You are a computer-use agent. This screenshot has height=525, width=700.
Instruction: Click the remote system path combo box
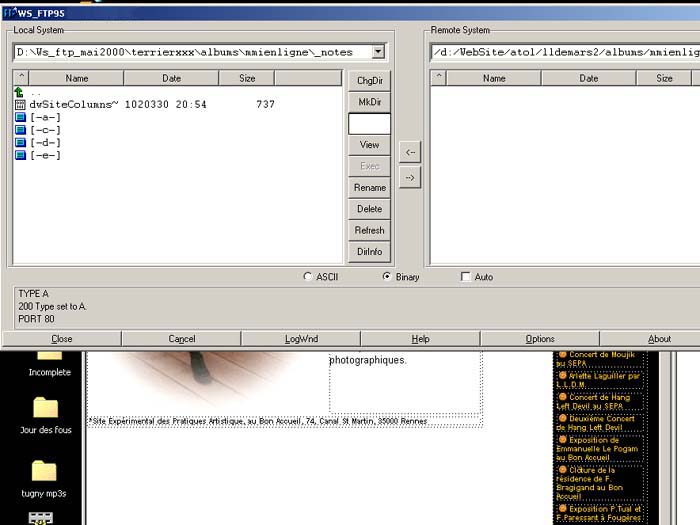[565, 52]
